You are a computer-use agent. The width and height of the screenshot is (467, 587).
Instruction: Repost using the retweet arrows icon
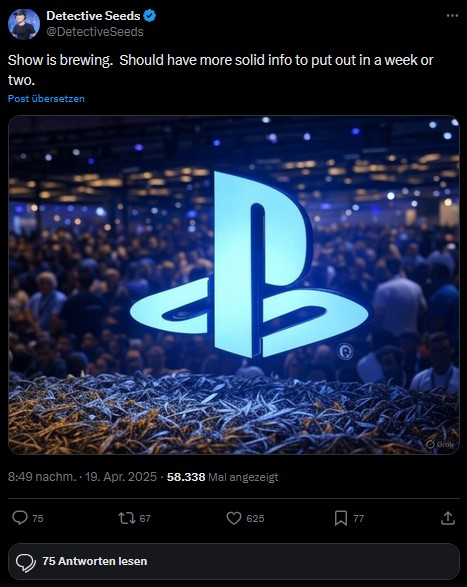pyautogui.click(x=127, y=518)
